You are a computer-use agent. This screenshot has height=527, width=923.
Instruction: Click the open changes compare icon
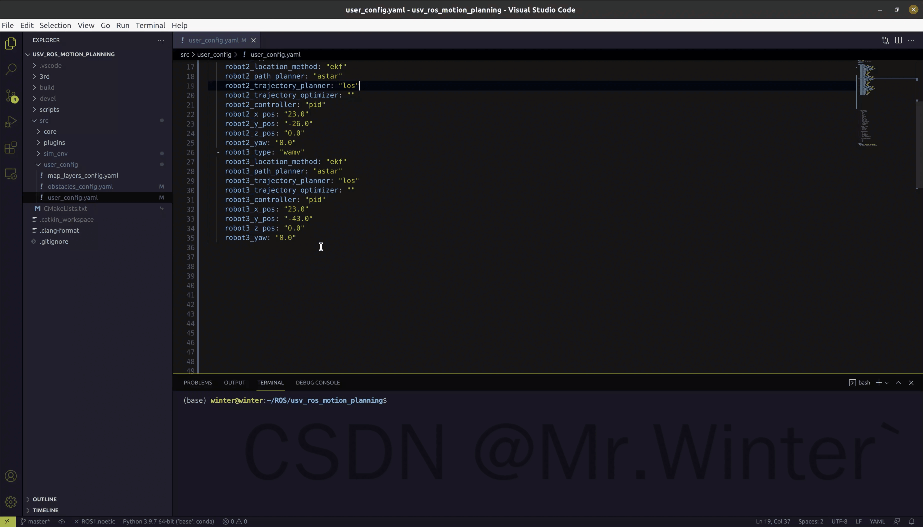coord(885,40)
